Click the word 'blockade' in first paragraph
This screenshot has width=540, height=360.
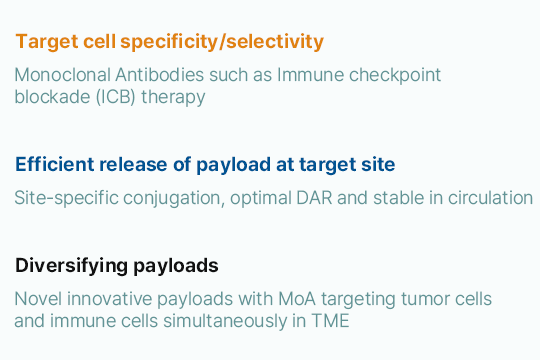tap(52, 97)
